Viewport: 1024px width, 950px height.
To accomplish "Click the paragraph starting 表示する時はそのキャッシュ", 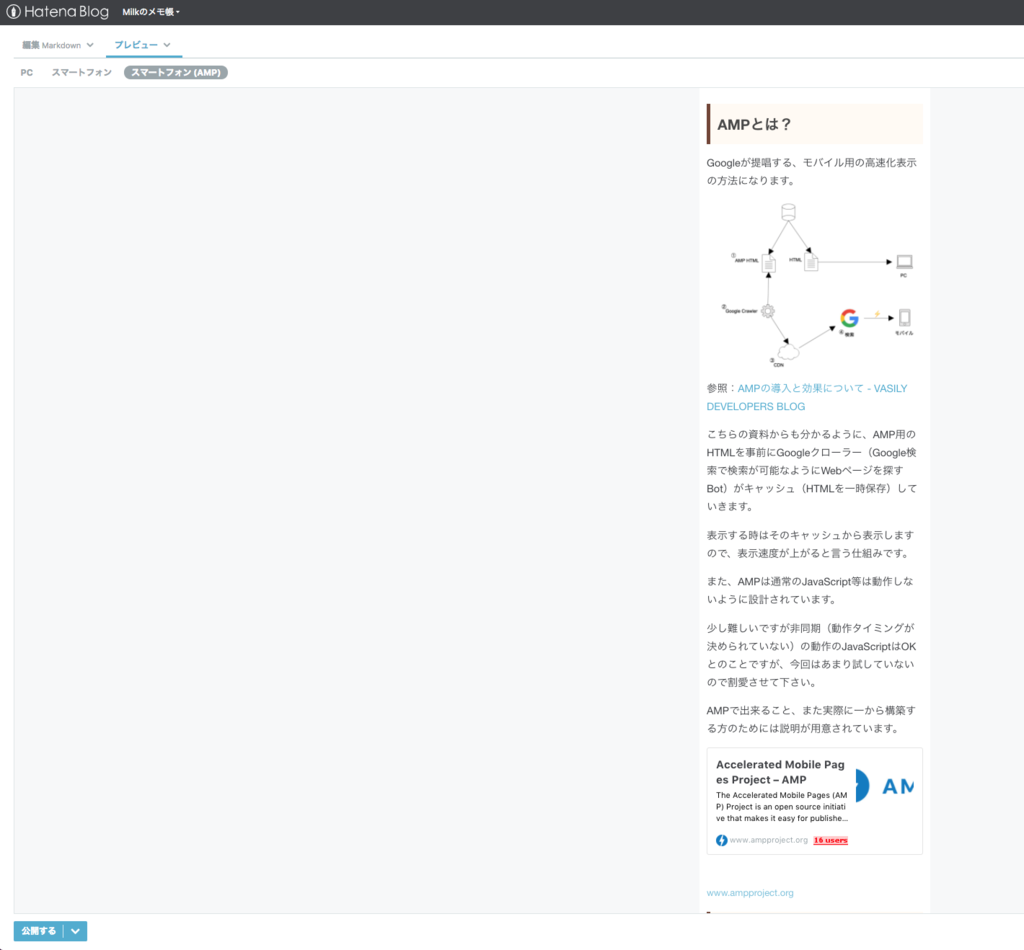I will click(810, 544).
